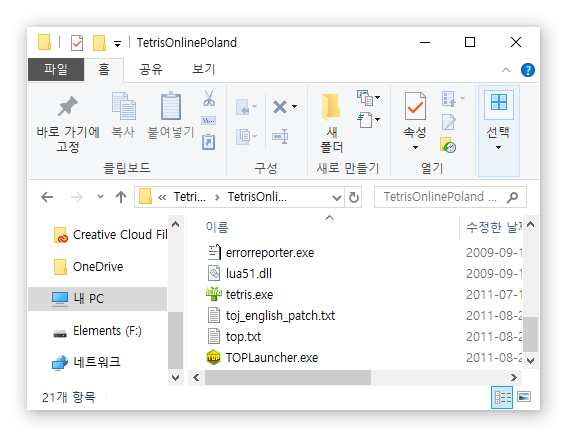Click the quick access new folder icon
The image size is (567, 437).
click(x=99, y=43)
